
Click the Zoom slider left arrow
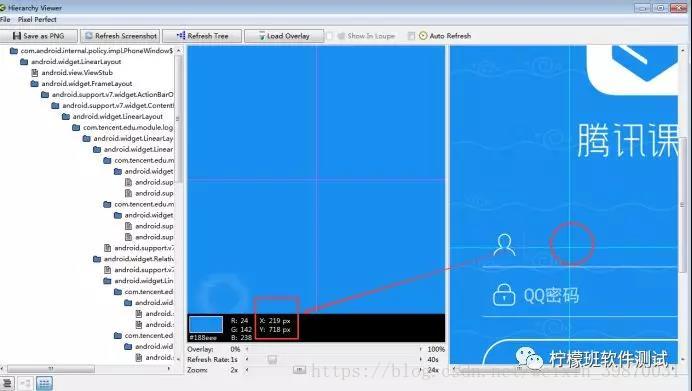[x=247, y=370]
